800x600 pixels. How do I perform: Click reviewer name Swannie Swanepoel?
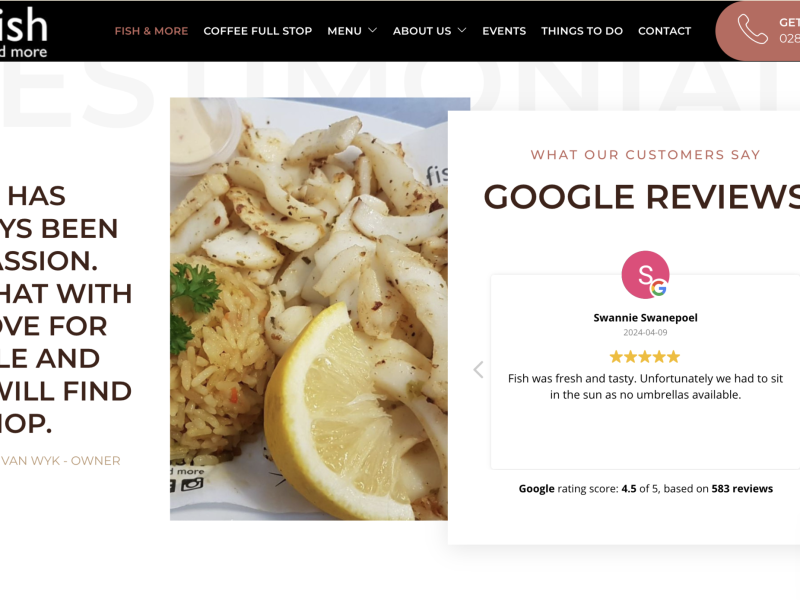pyautogui.click(x=645, y=318)
